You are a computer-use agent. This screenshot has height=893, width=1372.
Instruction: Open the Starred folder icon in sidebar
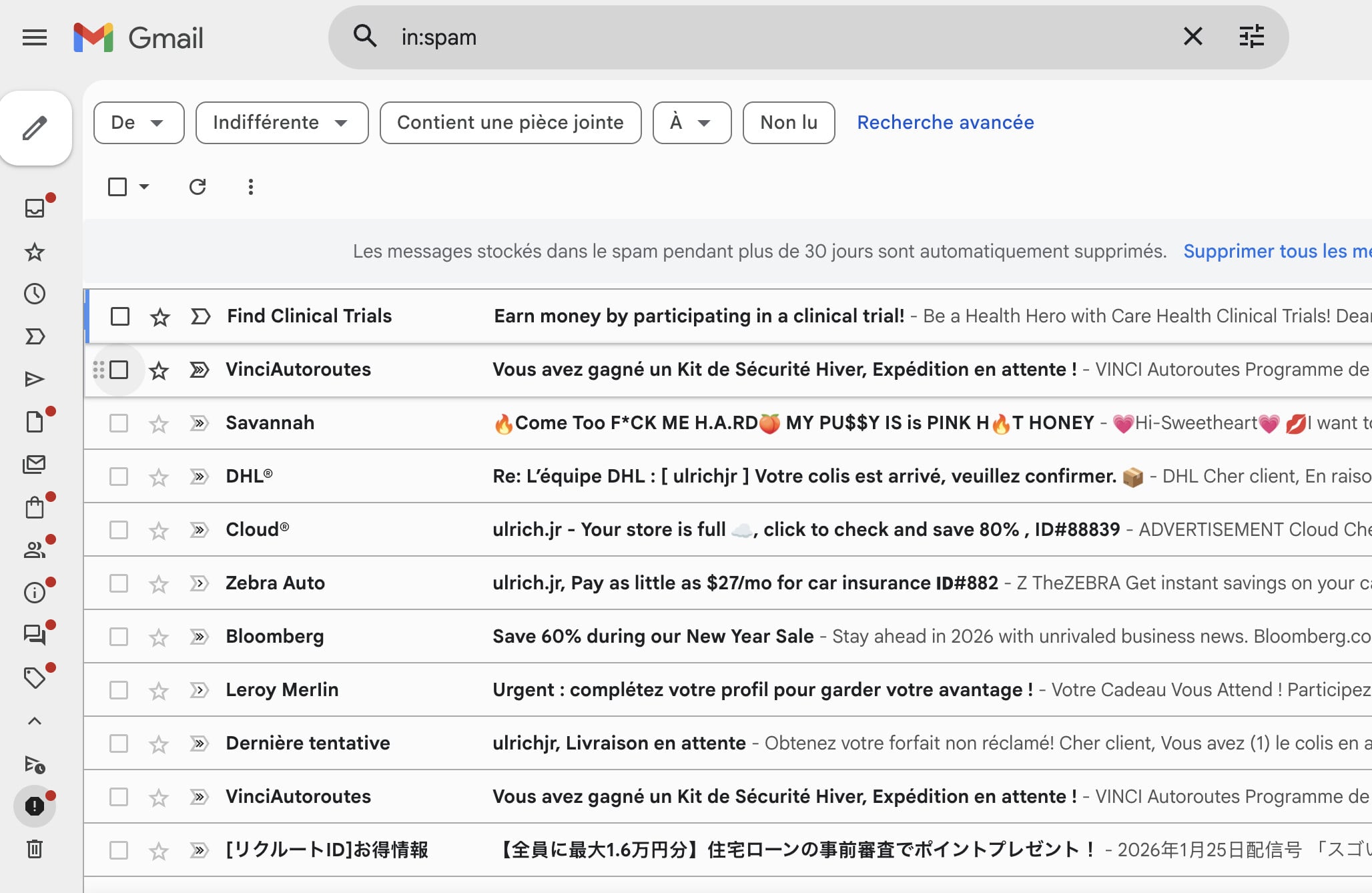(x=35, y=252)
